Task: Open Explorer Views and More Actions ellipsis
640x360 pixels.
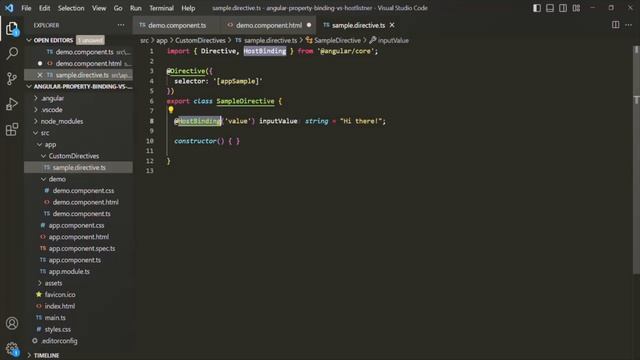Action: tap(121, 25)
